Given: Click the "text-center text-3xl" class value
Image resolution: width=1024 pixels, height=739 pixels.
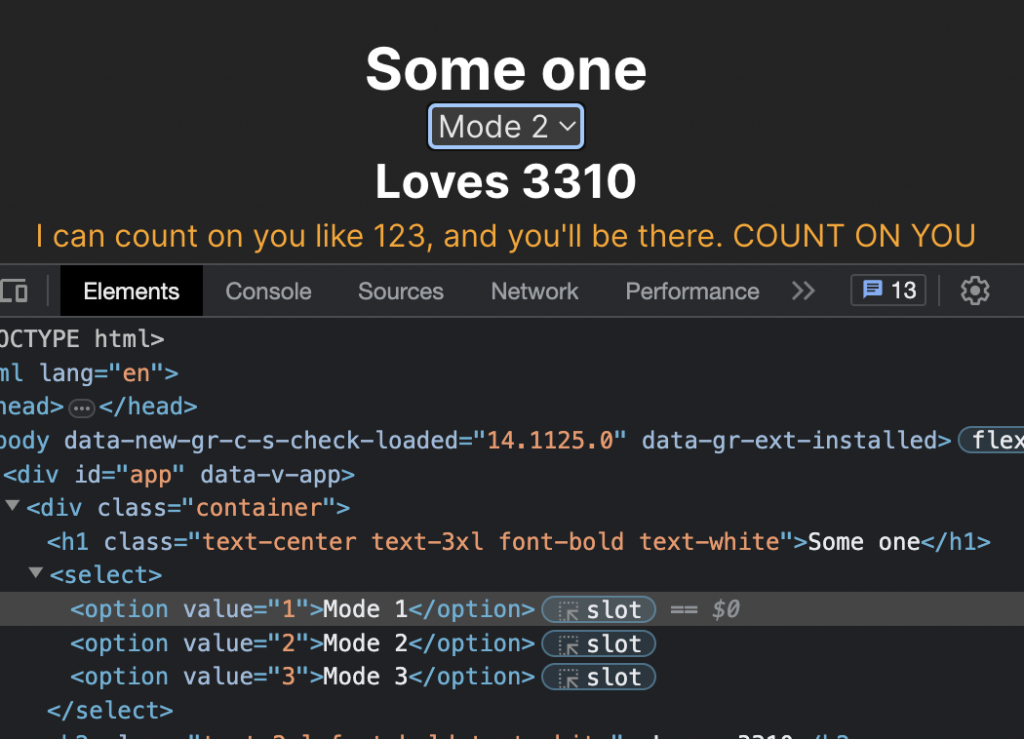Looking at the screenshot, I should coord(343,542).
